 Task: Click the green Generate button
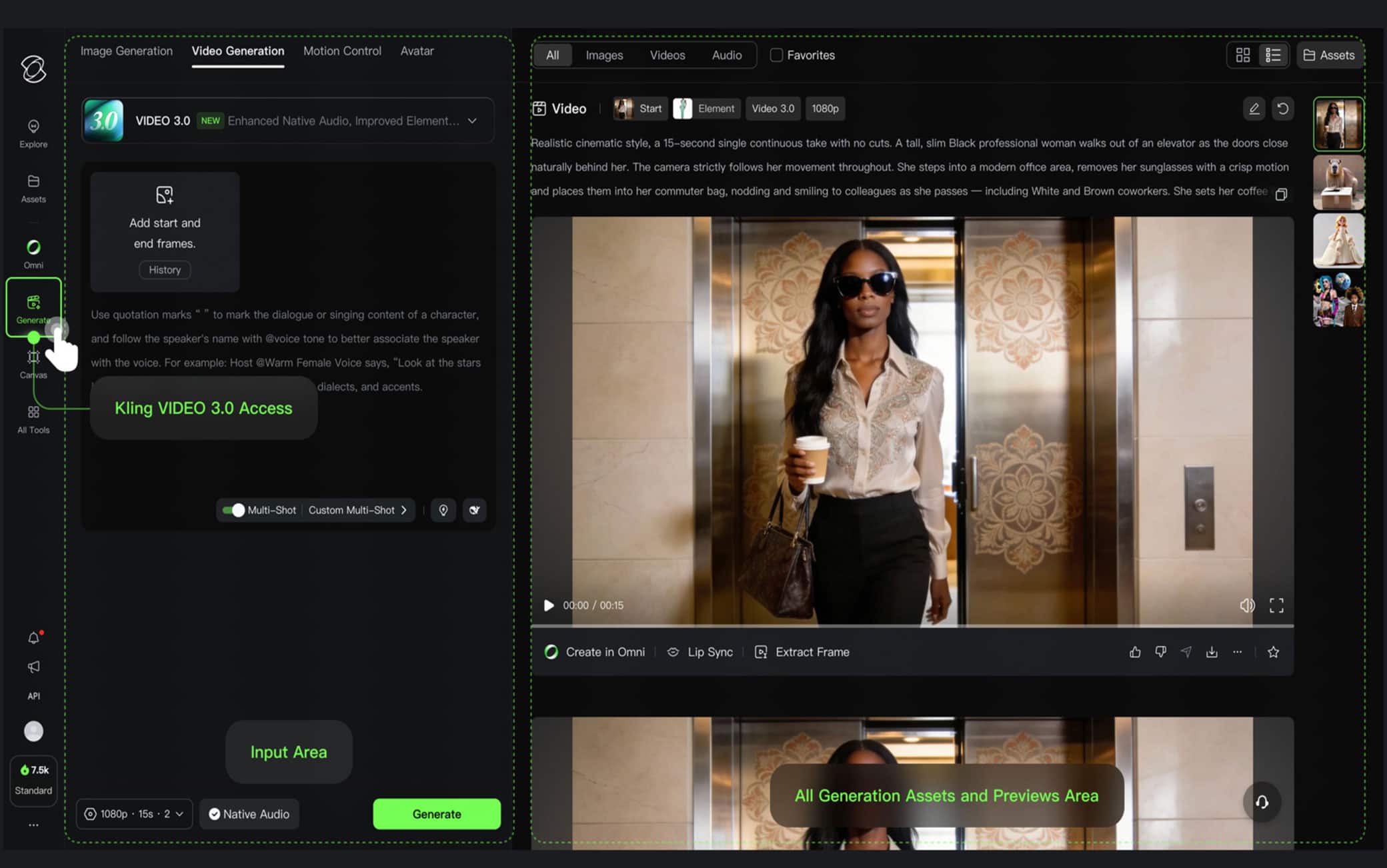coord(436,814)
